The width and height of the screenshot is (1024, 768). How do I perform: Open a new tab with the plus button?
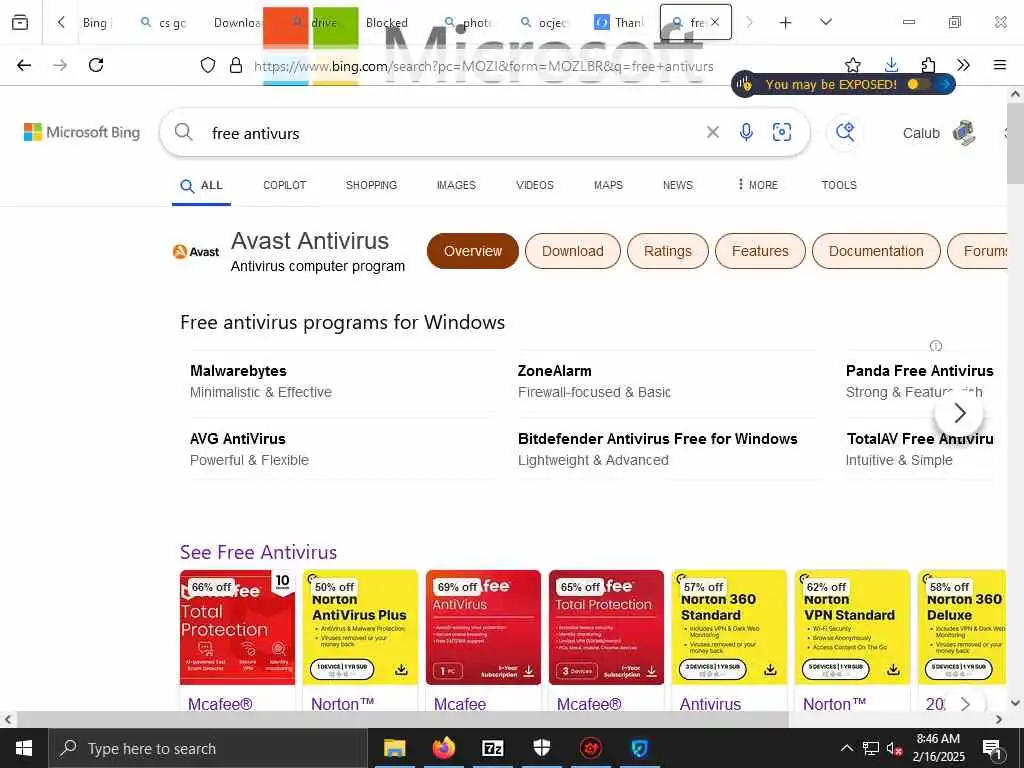(785, 23)
